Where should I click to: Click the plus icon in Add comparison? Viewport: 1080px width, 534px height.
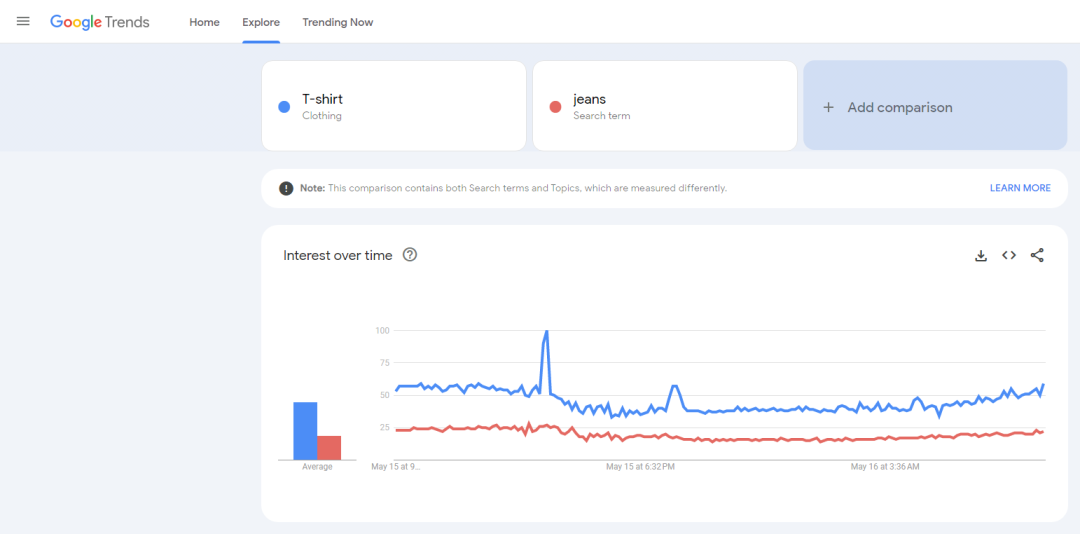(x=828, y=107)
